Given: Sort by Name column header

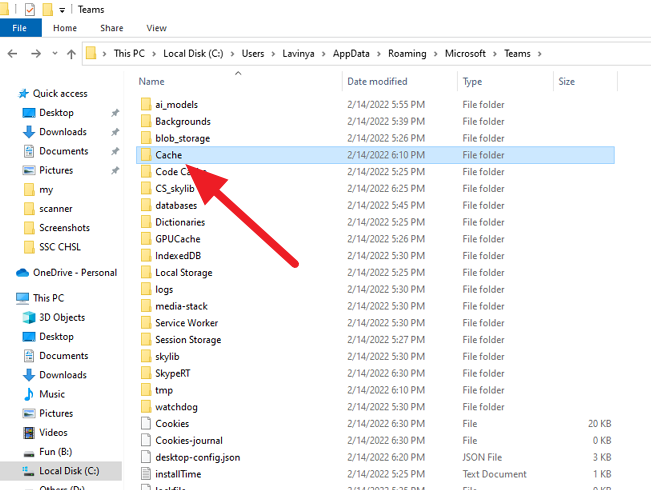Looking at the screenshot, I should pyautogui.click(x=151, y=81).
